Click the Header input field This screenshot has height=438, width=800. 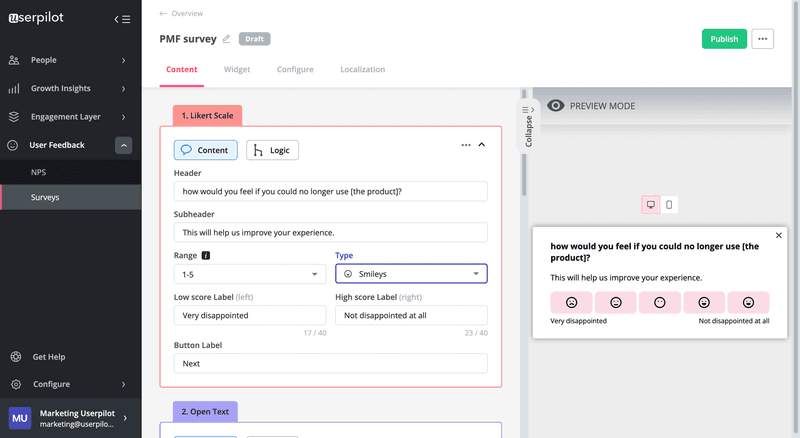pyautogui.click(x=331, y=191)
